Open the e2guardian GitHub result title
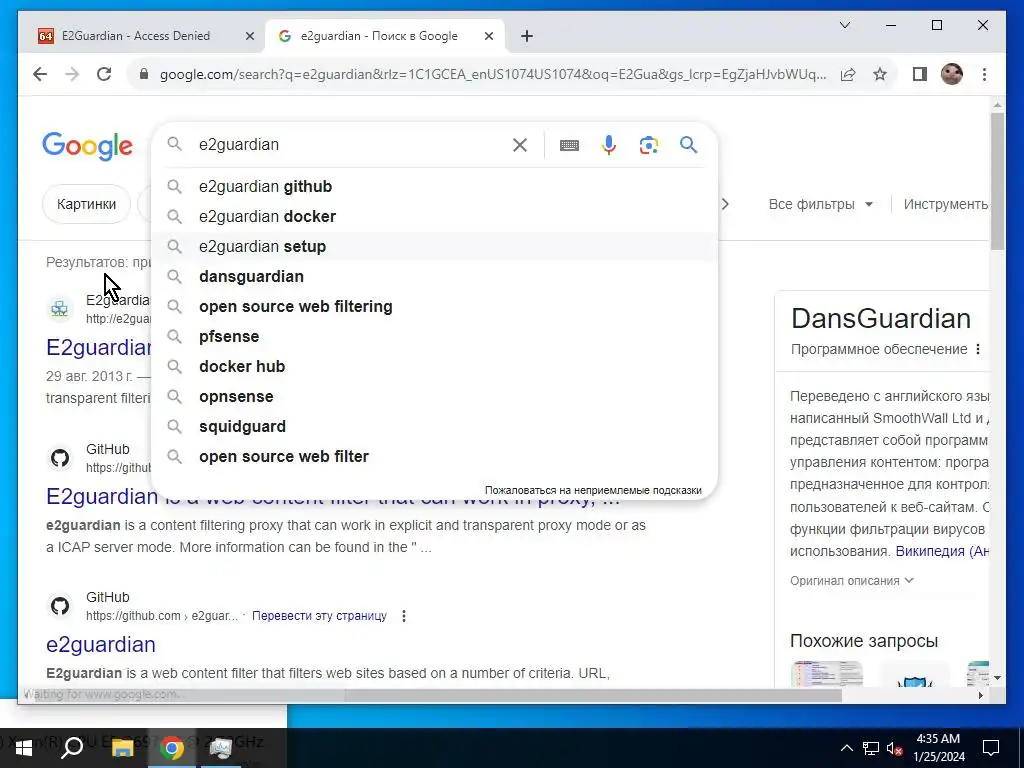This screenshot has width=1024, height=768. pos(101,645)
